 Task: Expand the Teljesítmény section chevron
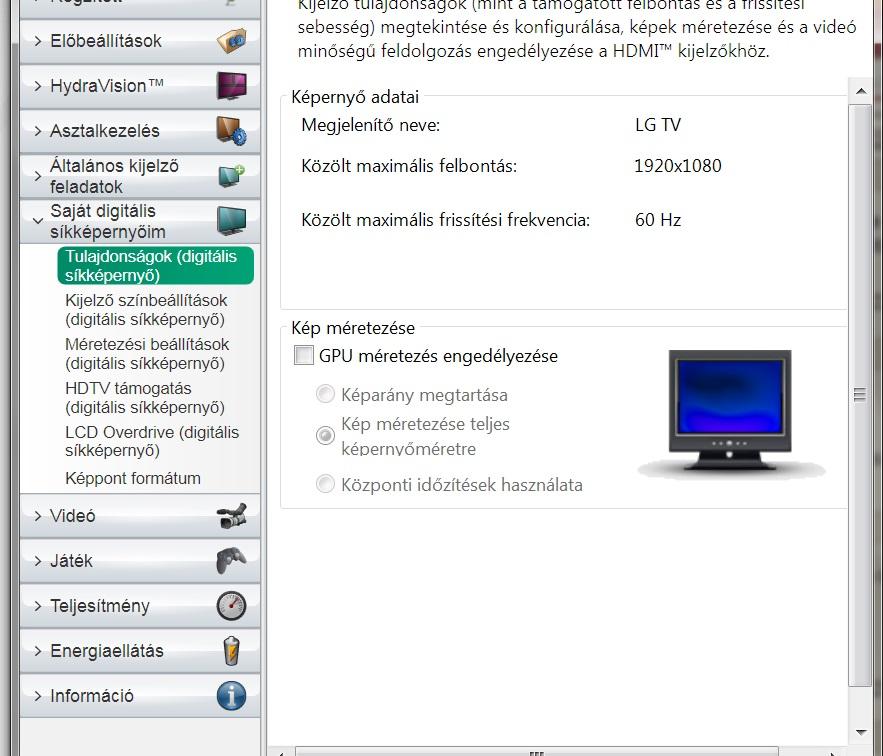point(38,606)
